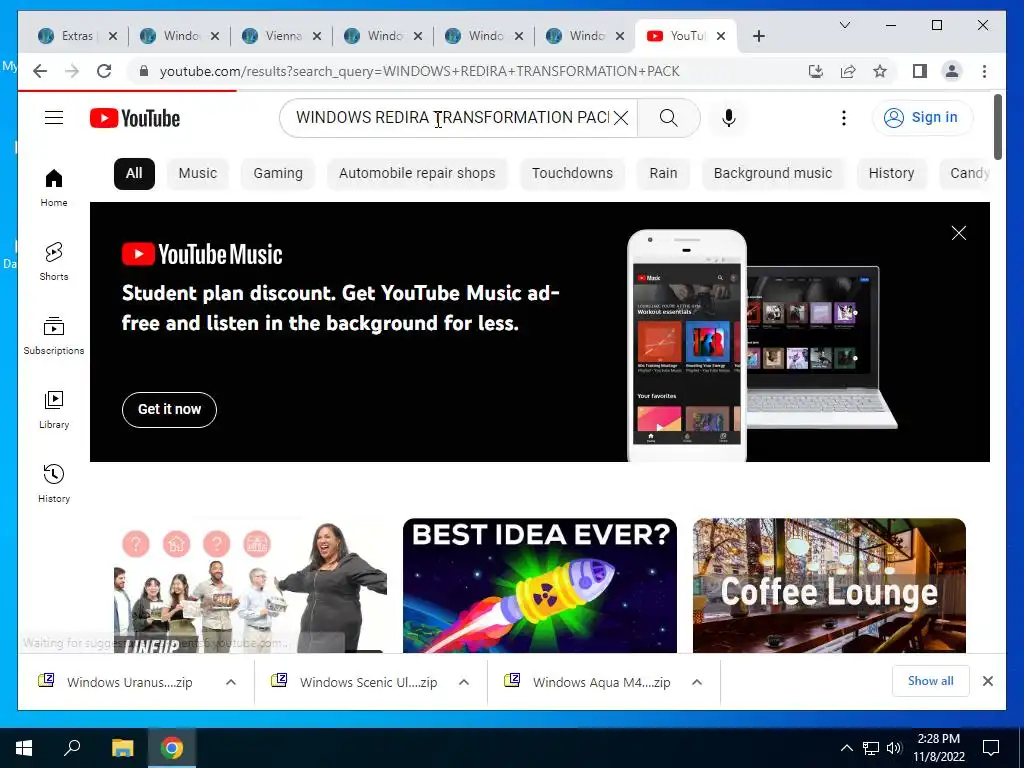The image size is (1024, 768).
Task: Open the Chrome profile avatar
Action: (952, 71)
